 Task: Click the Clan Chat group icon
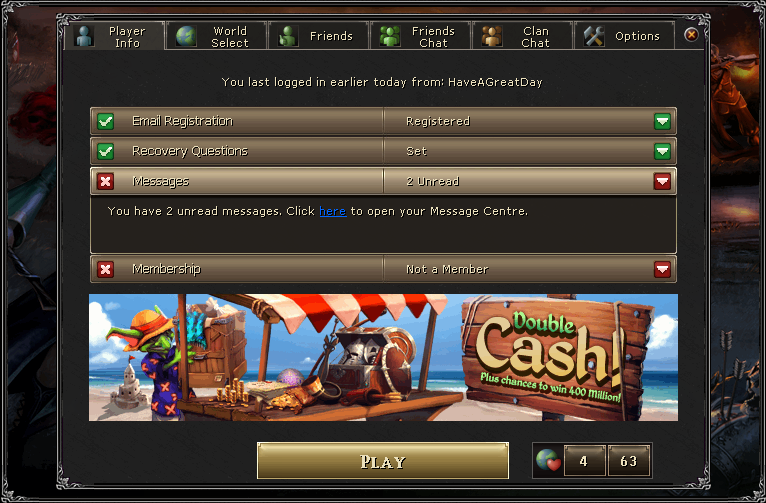pos(492,36)
